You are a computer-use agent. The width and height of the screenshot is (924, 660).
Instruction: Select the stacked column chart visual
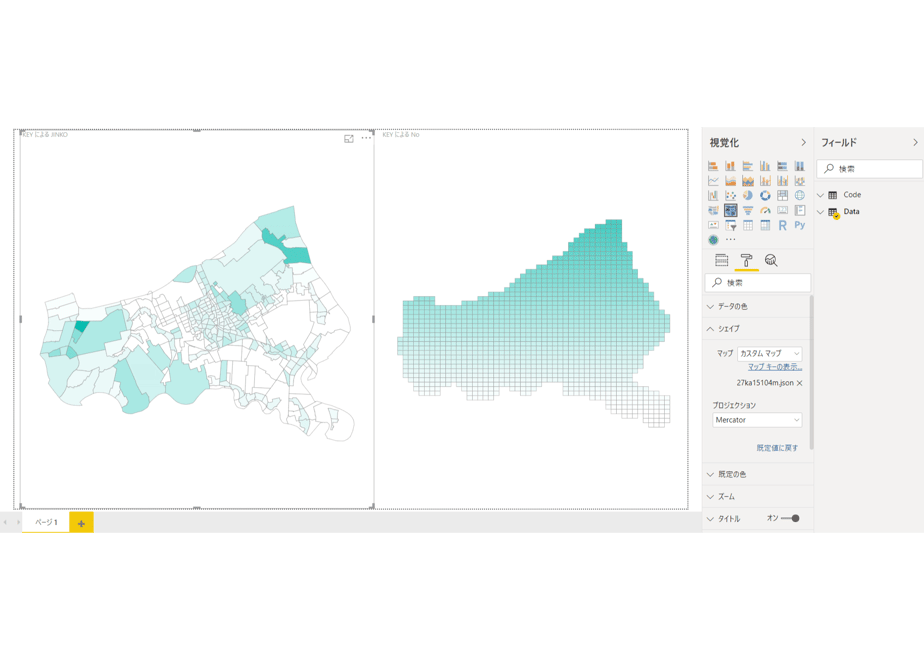click(730, 166)
